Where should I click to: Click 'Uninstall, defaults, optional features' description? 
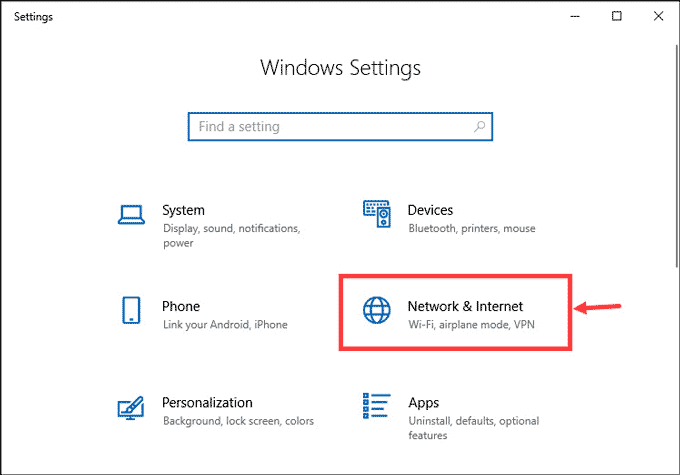pyautogui.click(x=474, y=428)
